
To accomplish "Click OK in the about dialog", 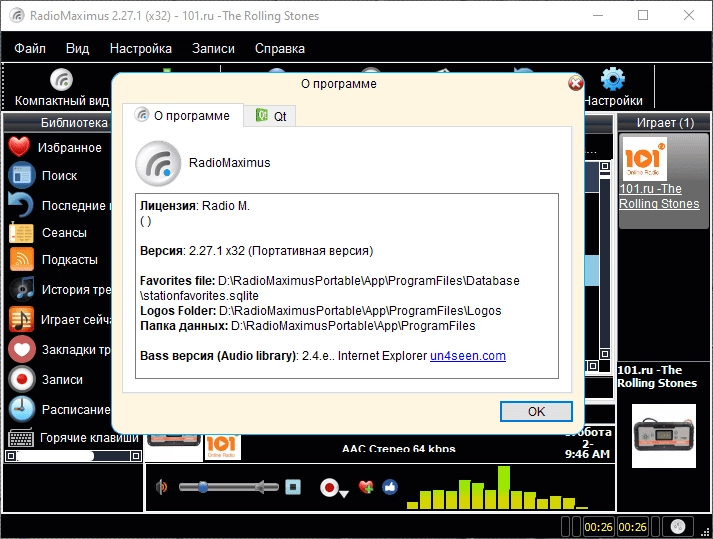I will [x=536, y=412].
